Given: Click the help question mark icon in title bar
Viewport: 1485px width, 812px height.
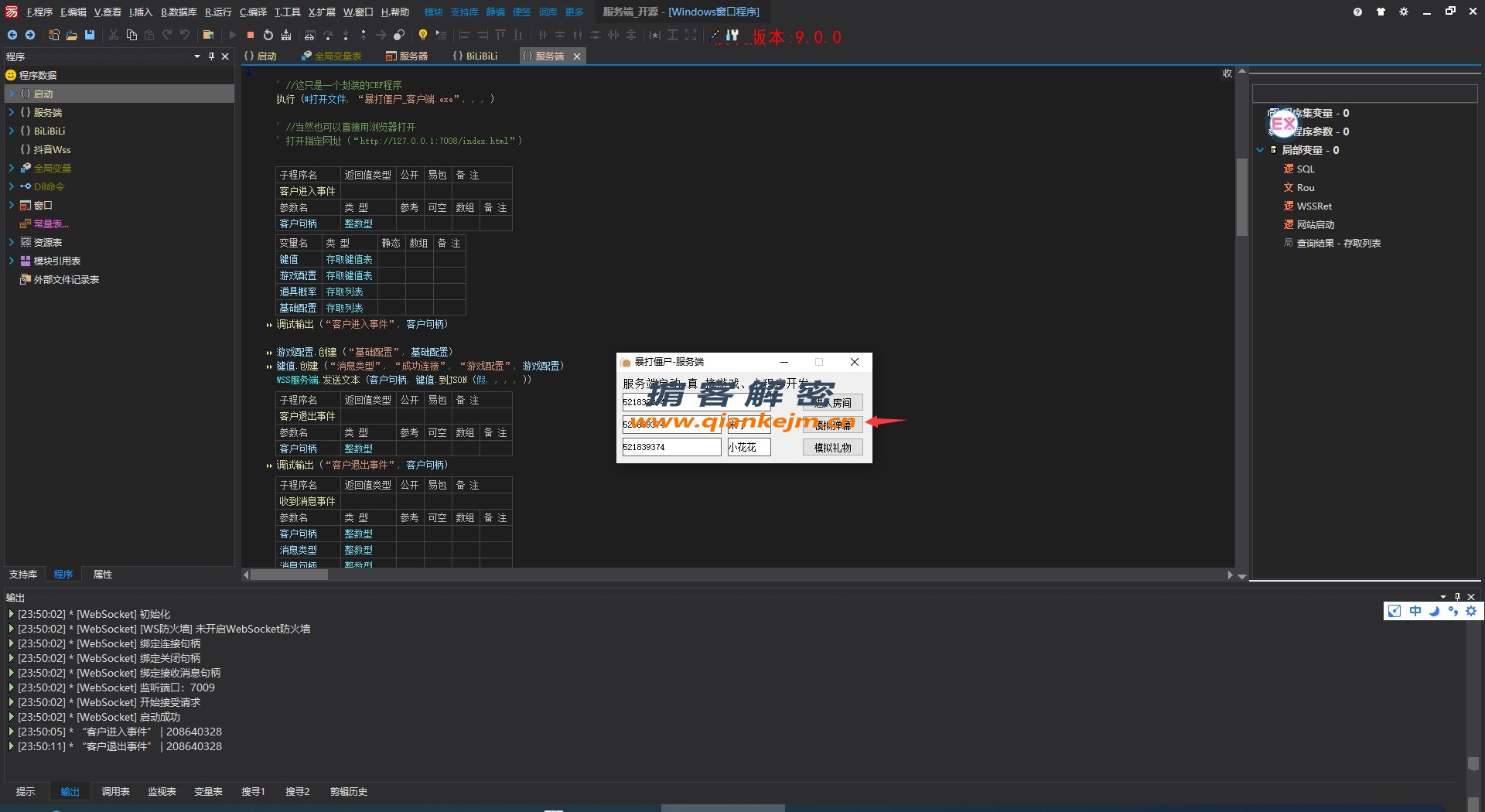Looking at the screenshot, I should pos(1357,12).
